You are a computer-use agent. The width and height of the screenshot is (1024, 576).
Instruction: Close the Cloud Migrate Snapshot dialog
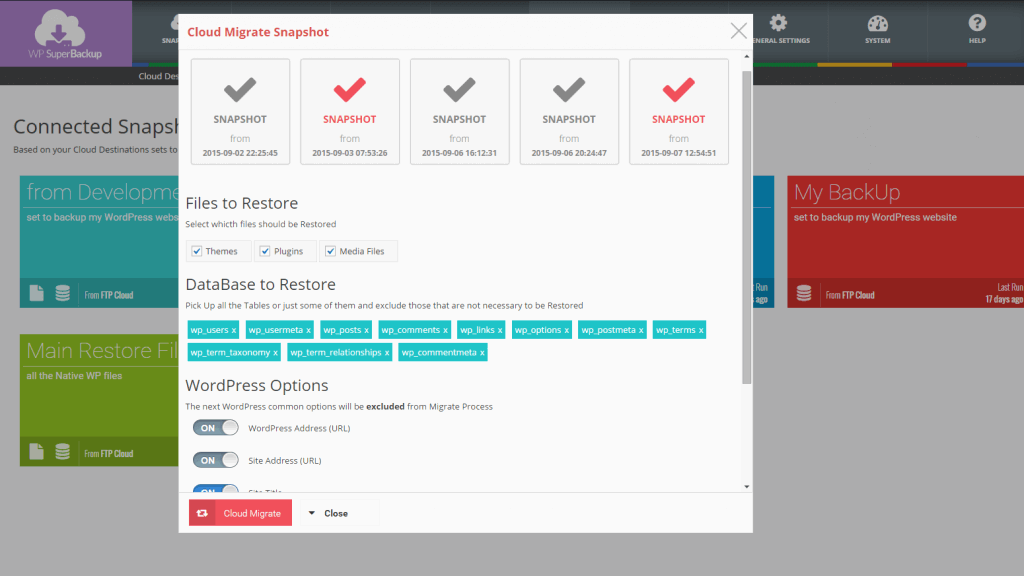click(x=739, y=31)
